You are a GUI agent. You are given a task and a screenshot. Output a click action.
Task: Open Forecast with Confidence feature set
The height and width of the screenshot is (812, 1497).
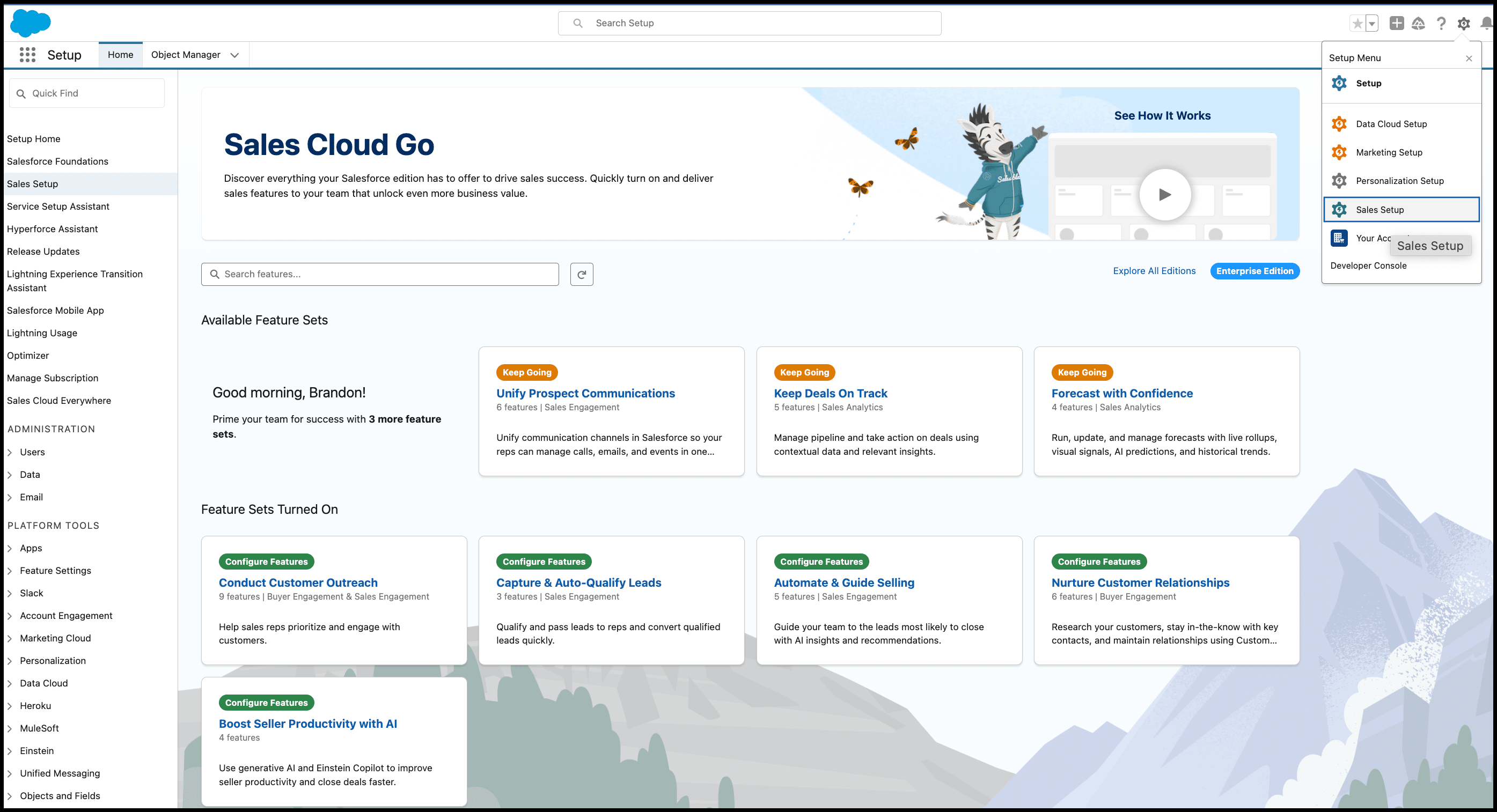point(1122,393)
